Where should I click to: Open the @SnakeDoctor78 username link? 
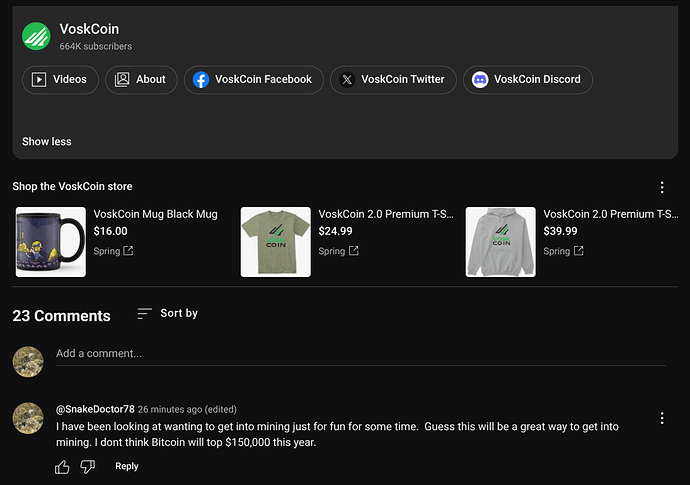coord(95,409)
